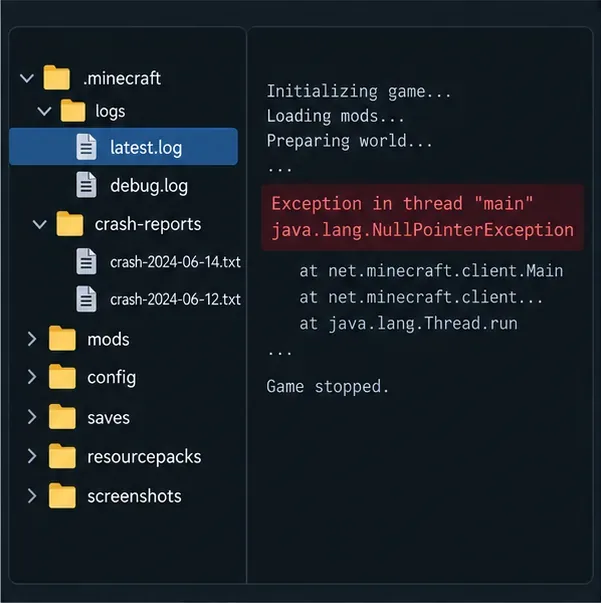Open crash-2024-06-12.txt file name
Viewport: 601px width, 603px height.
(x=175, y=299)
